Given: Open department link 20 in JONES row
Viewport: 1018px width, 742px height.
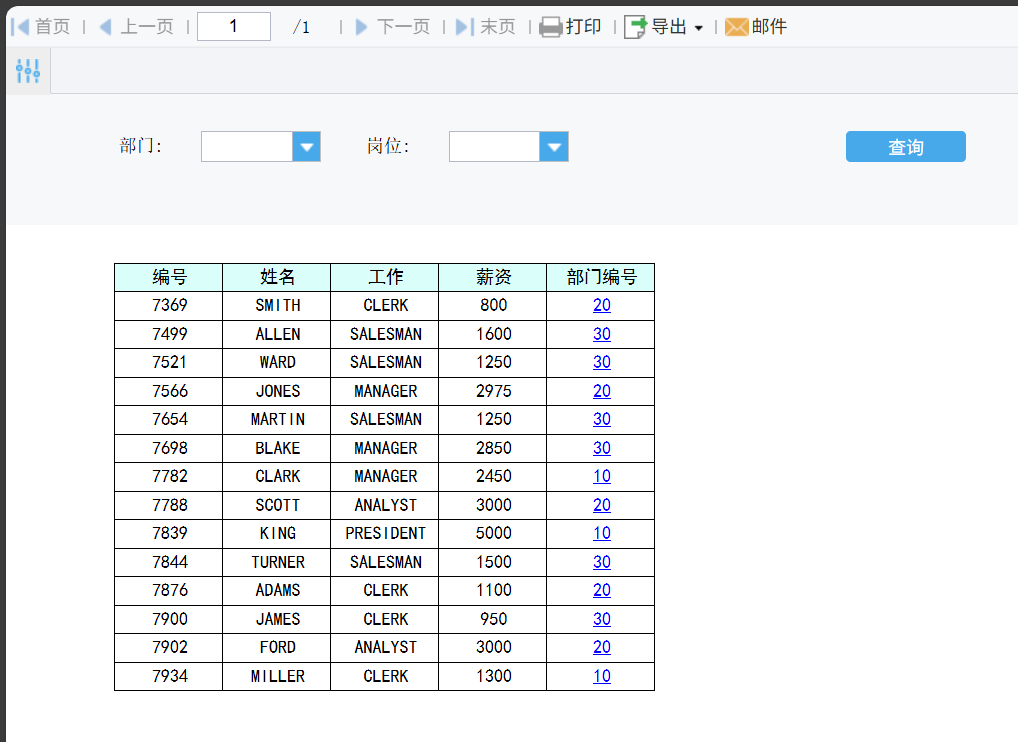Looking at the screenshot, I should [x=602, y=391].
